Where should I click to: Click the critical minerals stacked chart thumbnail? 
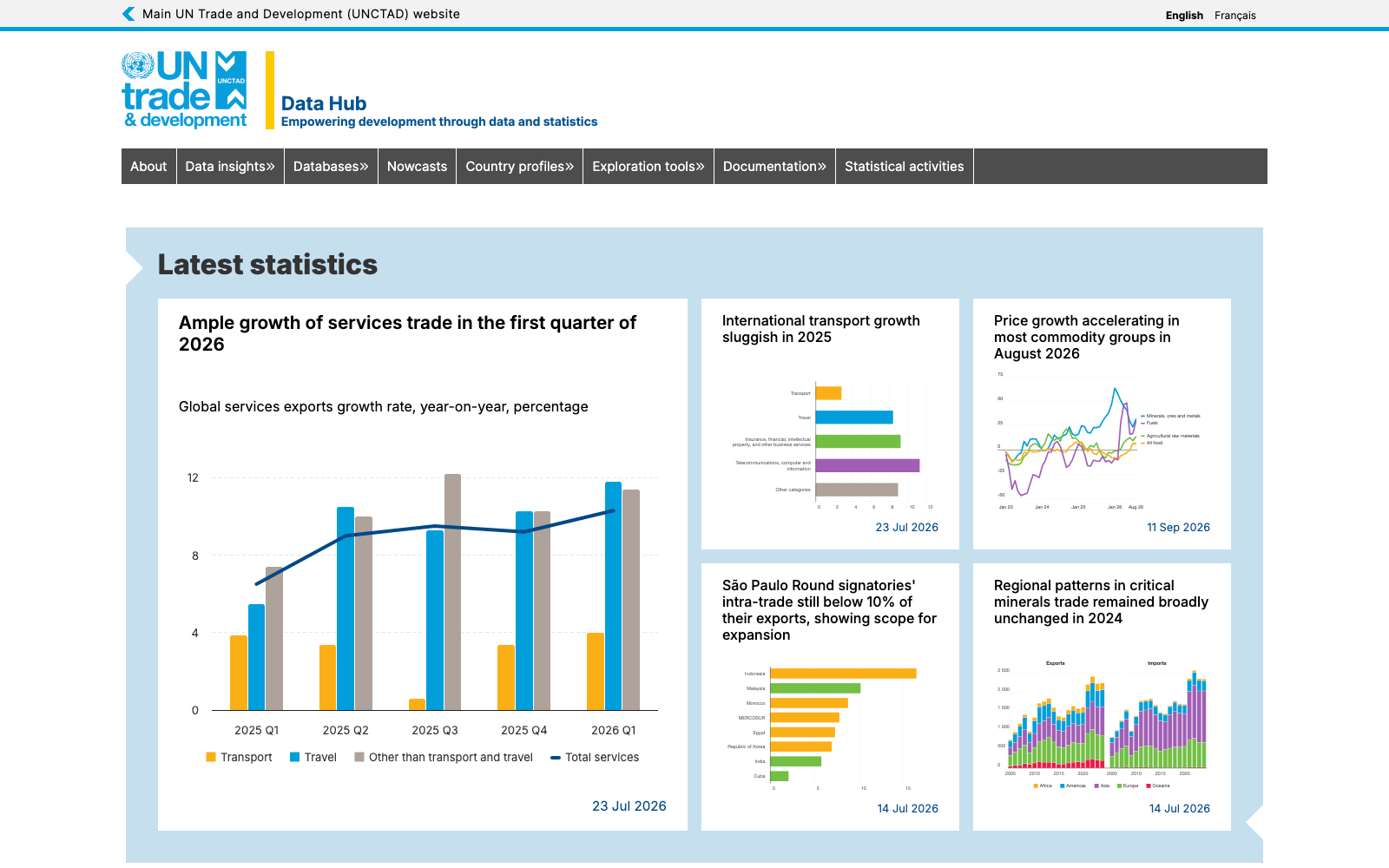point(1101,725)
